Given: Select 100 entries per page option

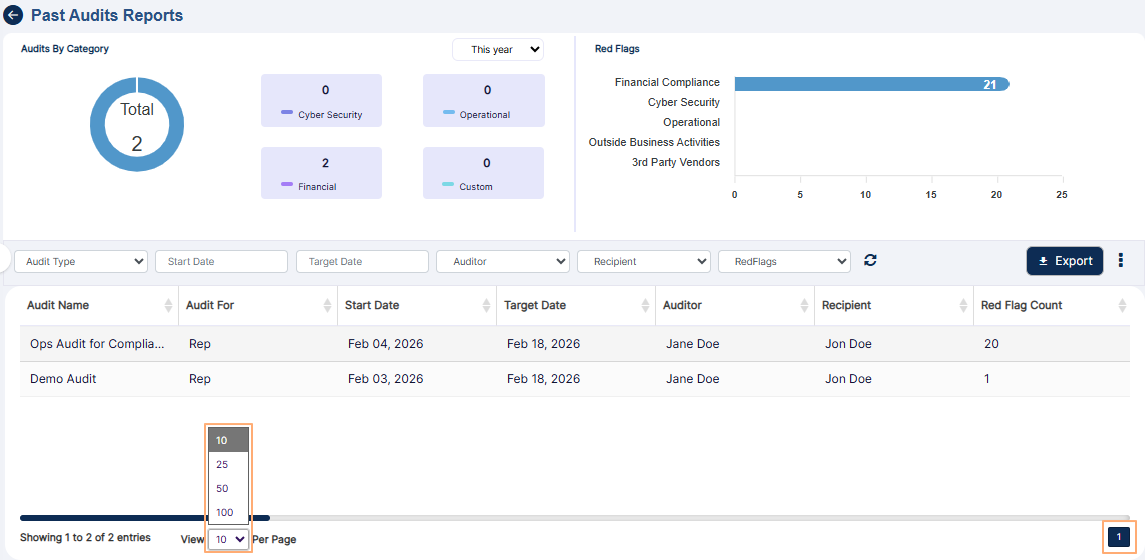Looking at the screenshot, I should [229, 513].
